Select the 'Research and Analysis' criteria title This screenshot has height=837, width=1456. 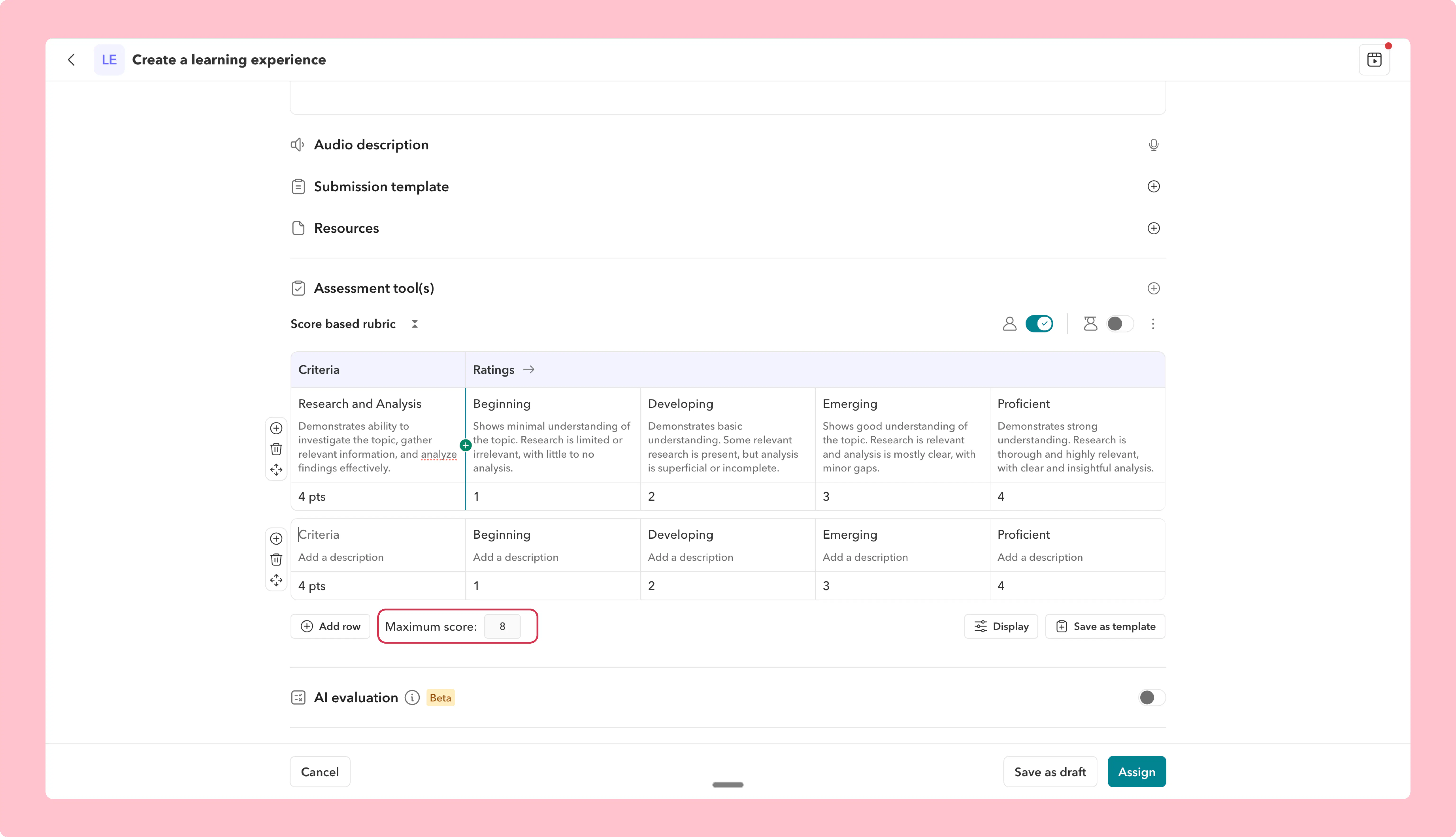pyautogui.click(x=360, y=404)
